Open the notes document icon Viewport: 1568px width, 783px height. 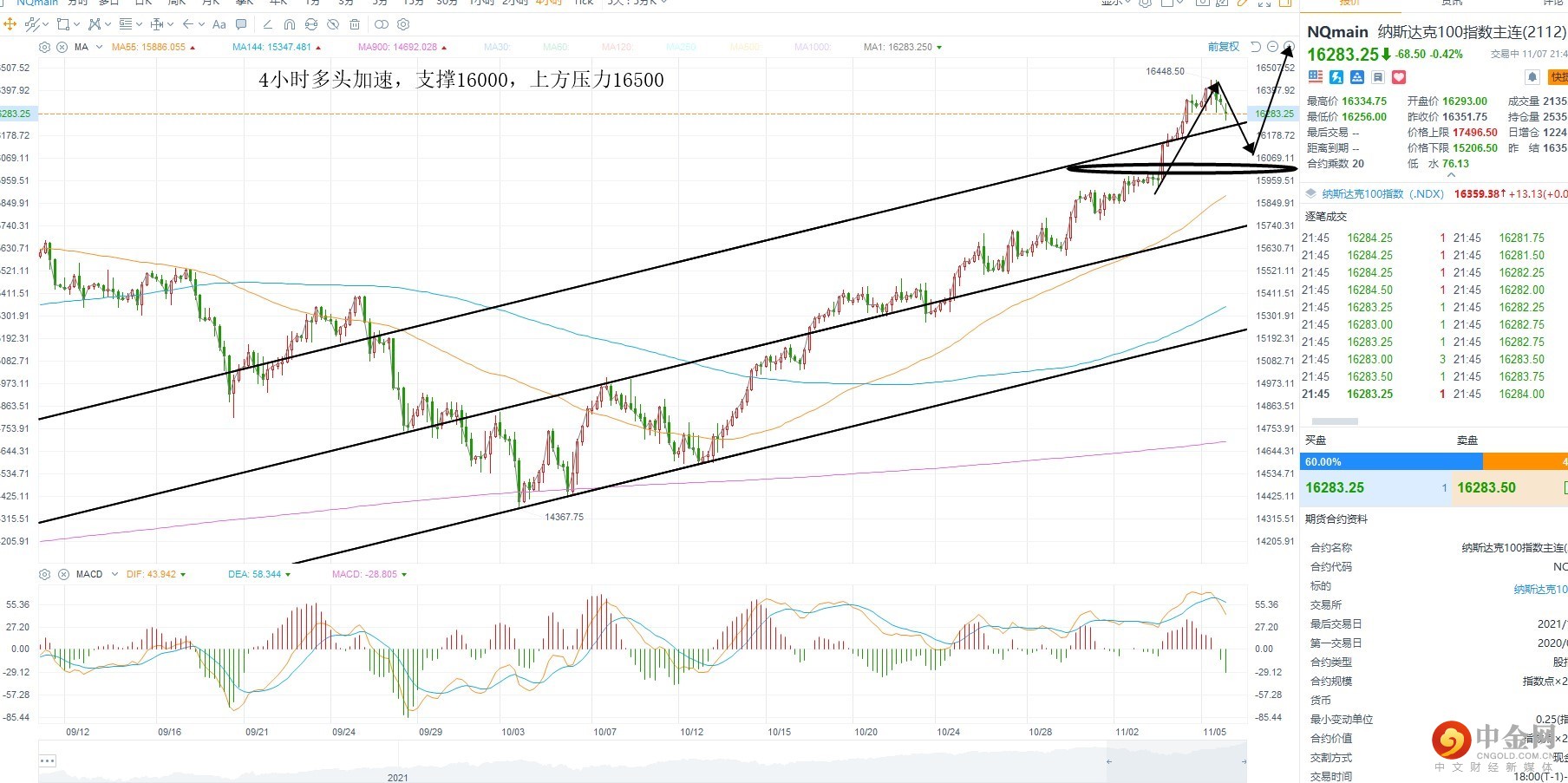pos(1378,77)
